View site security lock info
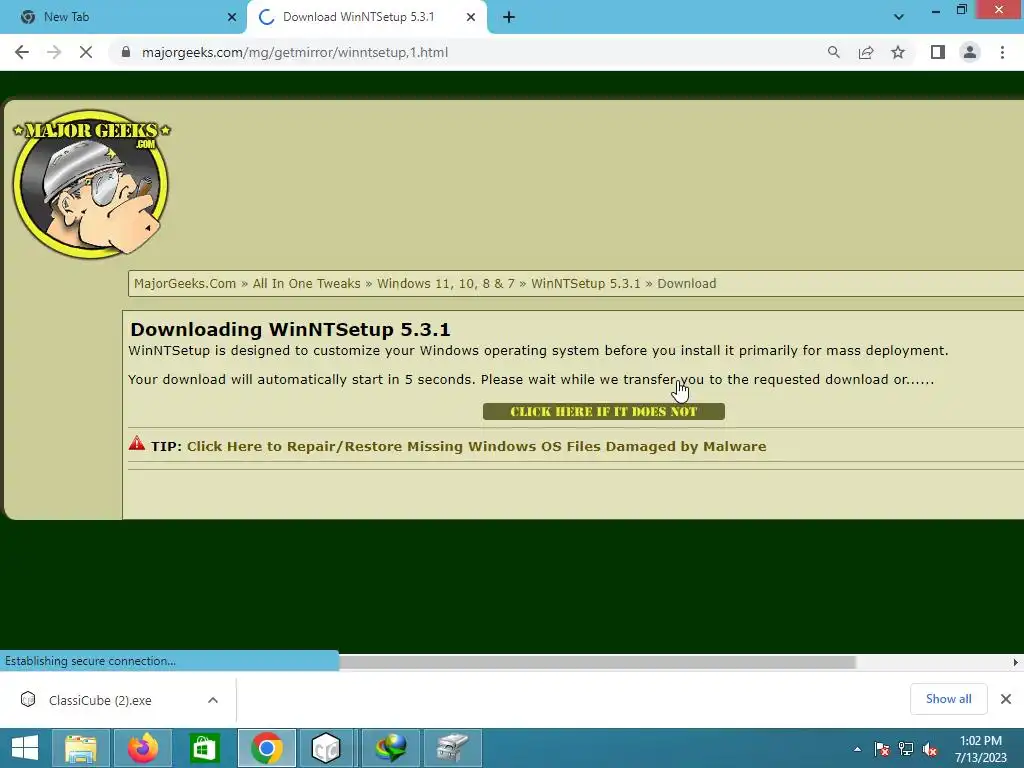This screenshot has height=768, width=1024. (126, 52)
